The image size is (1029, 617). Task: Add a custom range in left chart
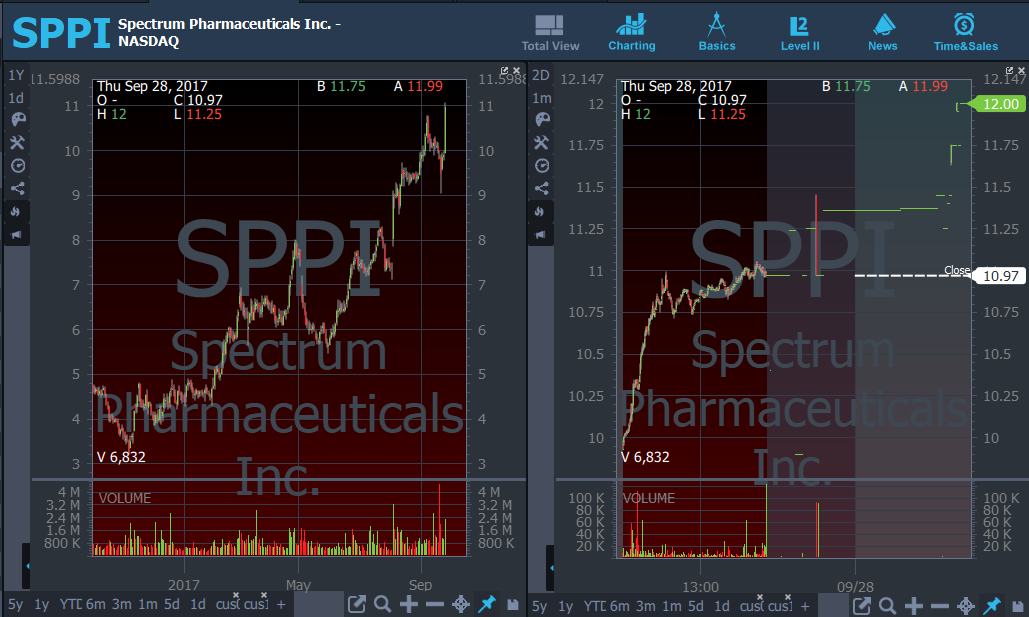click(x=281, y=605)
